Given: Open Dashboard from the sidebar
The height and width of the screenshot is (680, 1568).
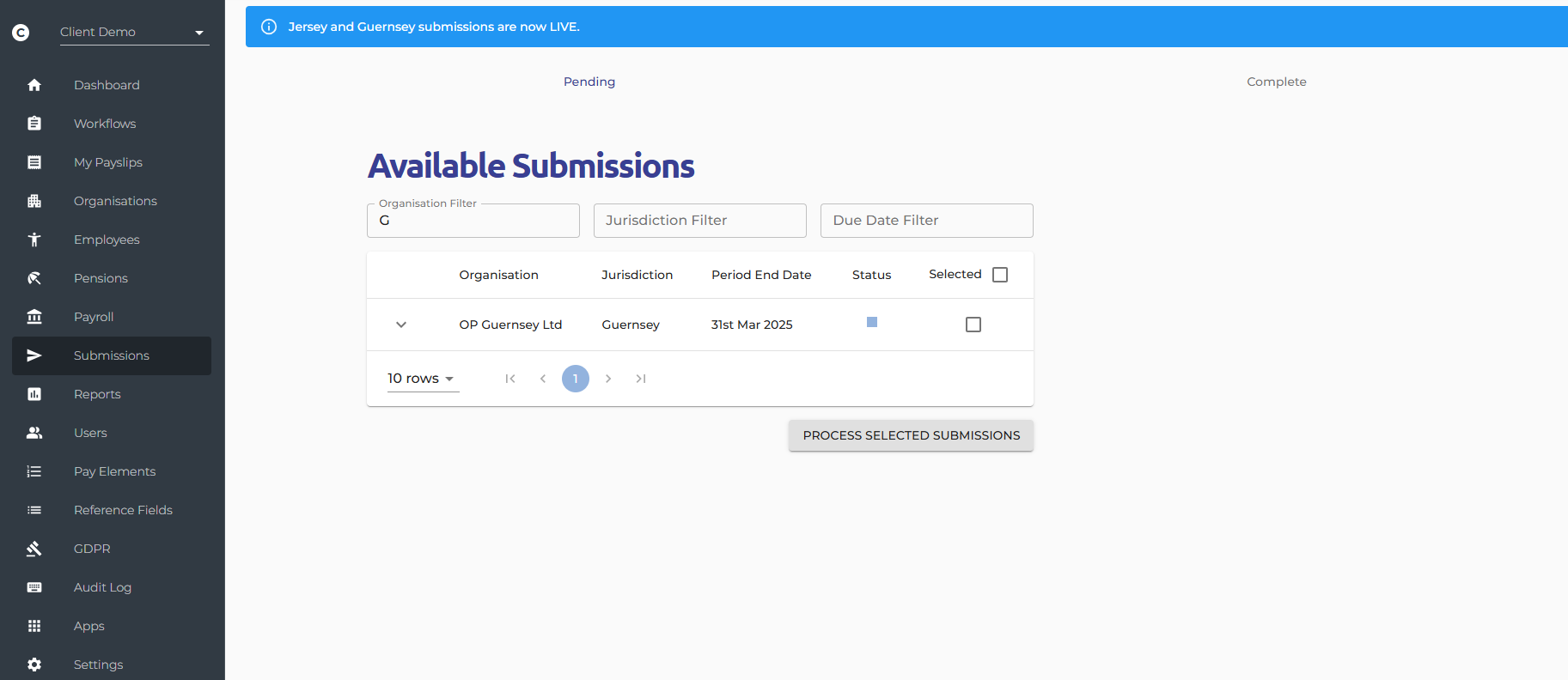Looking at the screenshot, I should click(x=112, y=85).
